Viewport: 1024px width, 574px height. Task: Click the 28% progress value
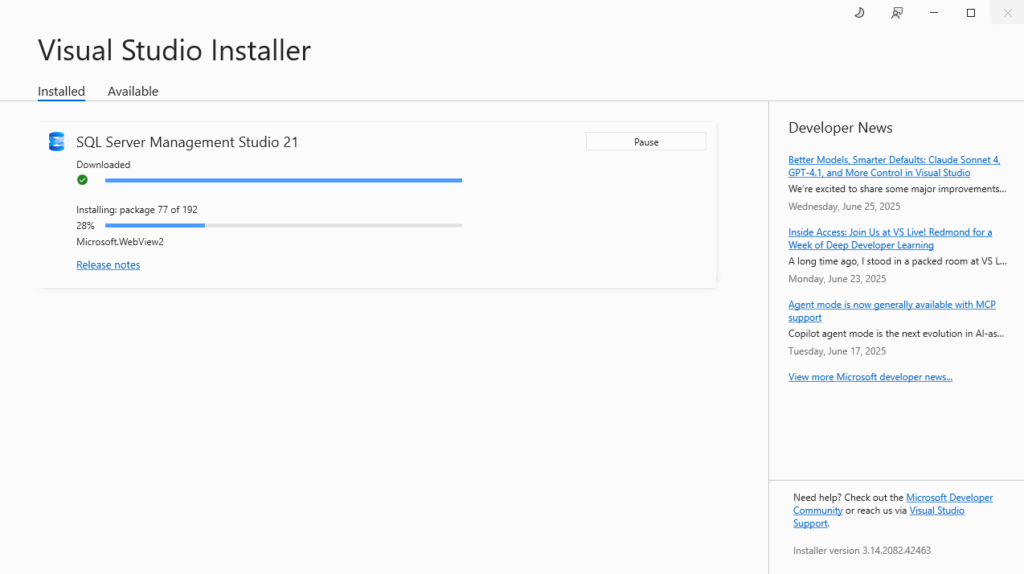86,226
